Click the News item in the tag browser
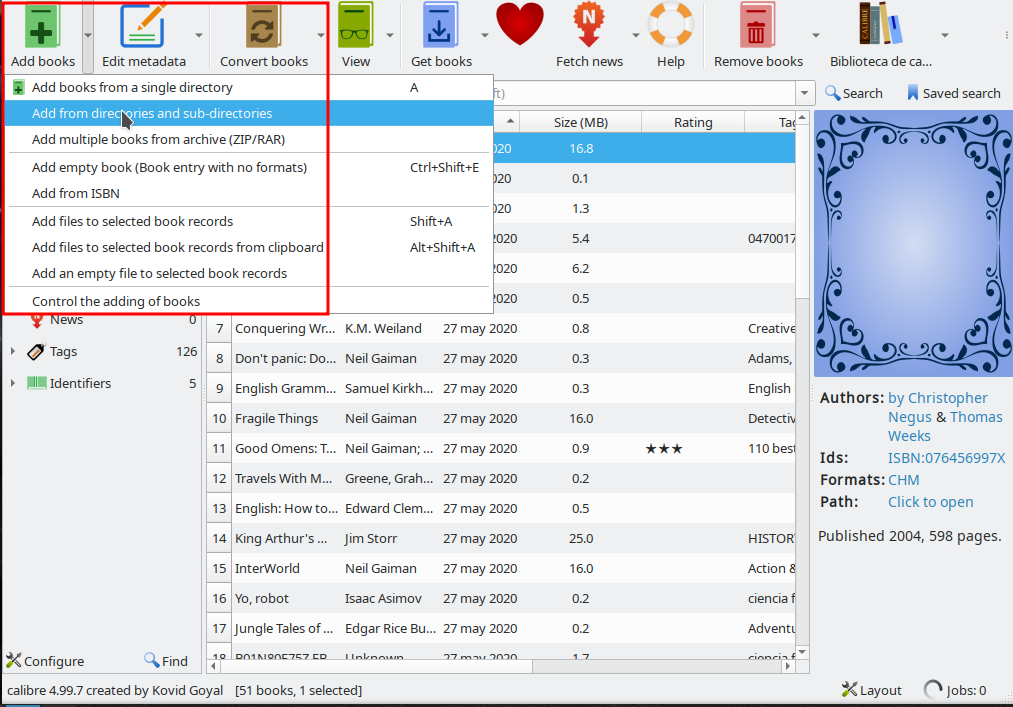This screenshot has width=1013, height=707. pyautogui.click(x=67, y=319)
